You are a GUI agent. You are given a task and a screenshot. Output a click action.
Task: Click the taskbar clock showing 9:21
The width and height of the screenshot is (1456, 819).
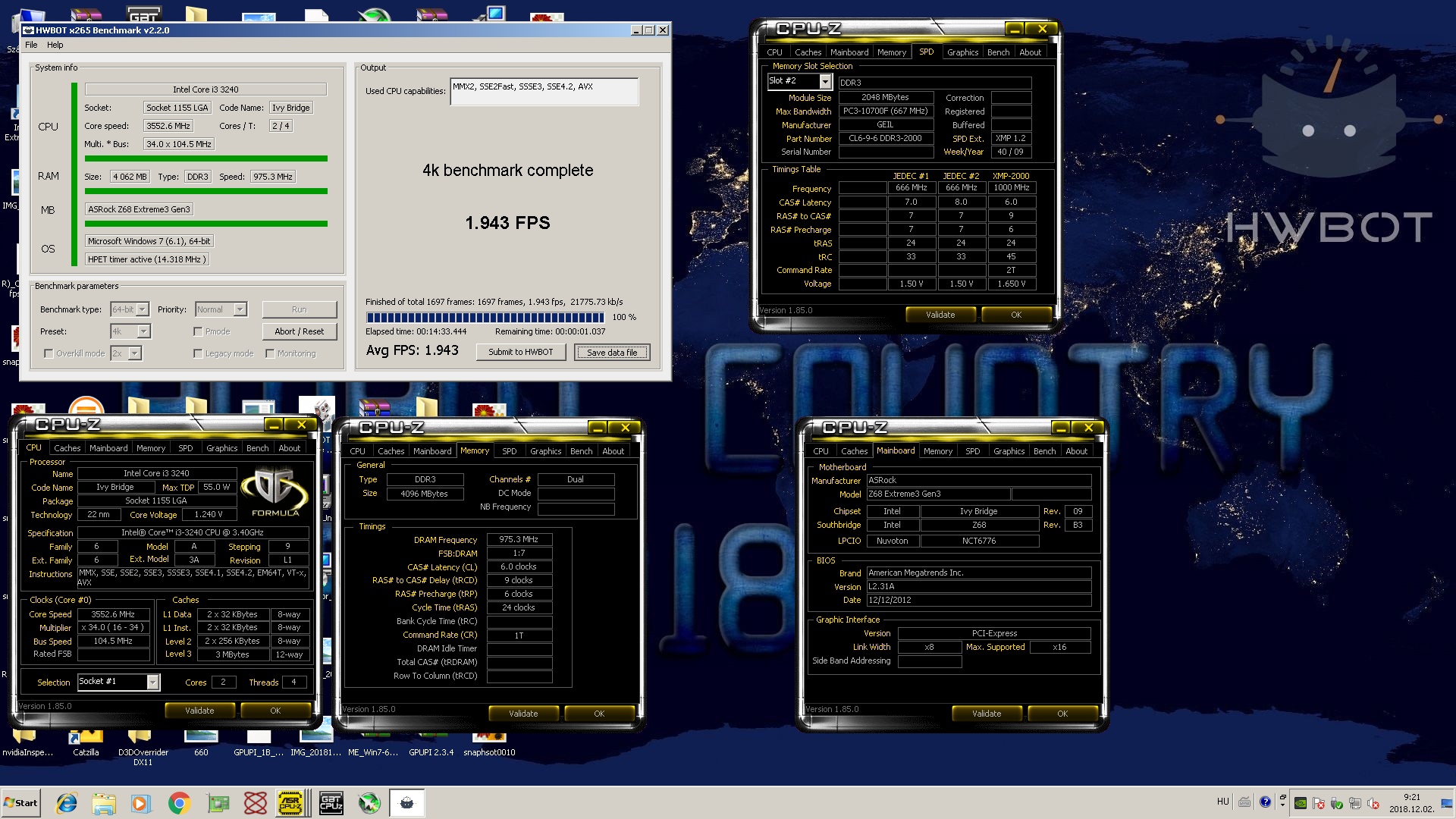pyautogui.click(x=1411, y=802)
